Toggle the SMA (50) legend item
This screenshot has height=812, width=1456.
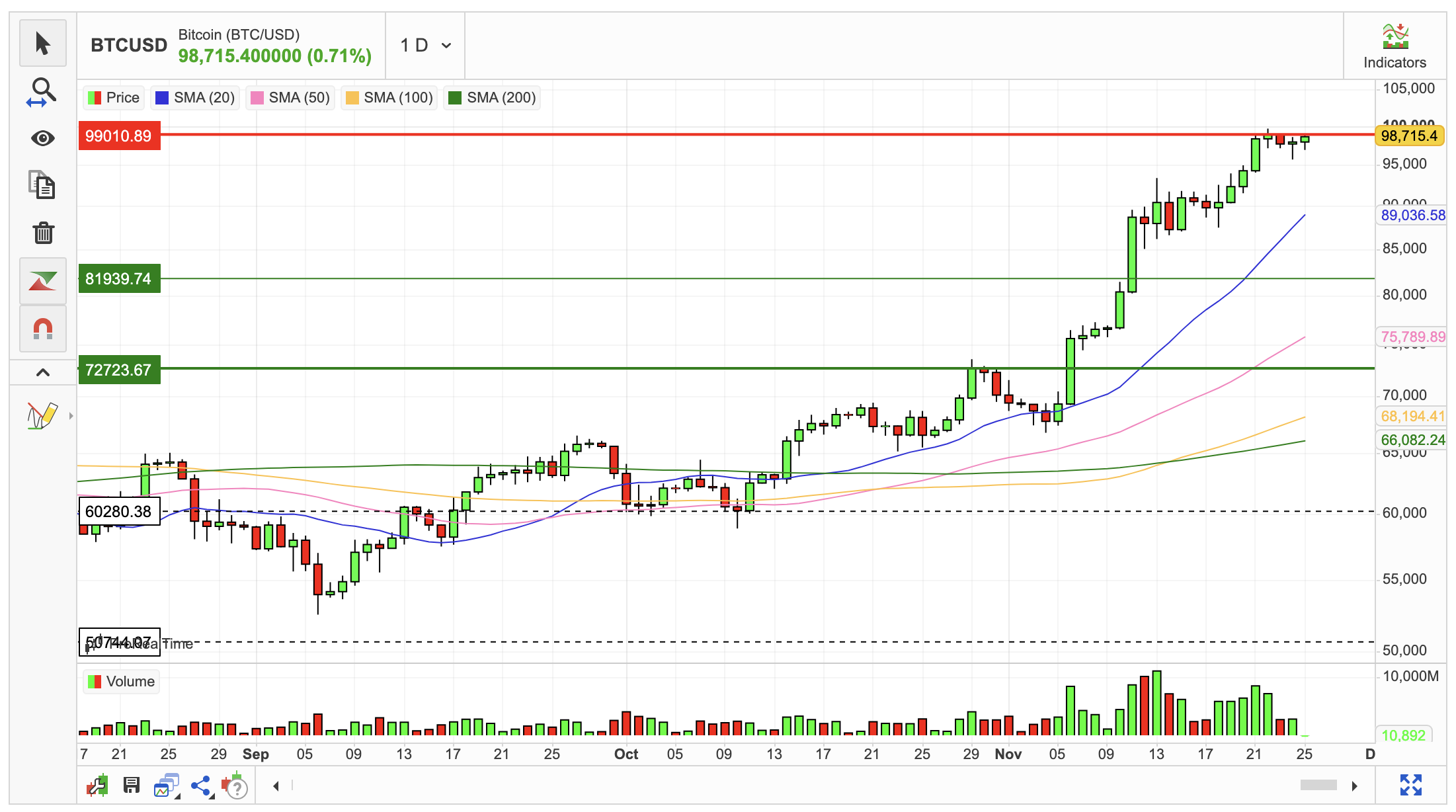pos(290,98)
